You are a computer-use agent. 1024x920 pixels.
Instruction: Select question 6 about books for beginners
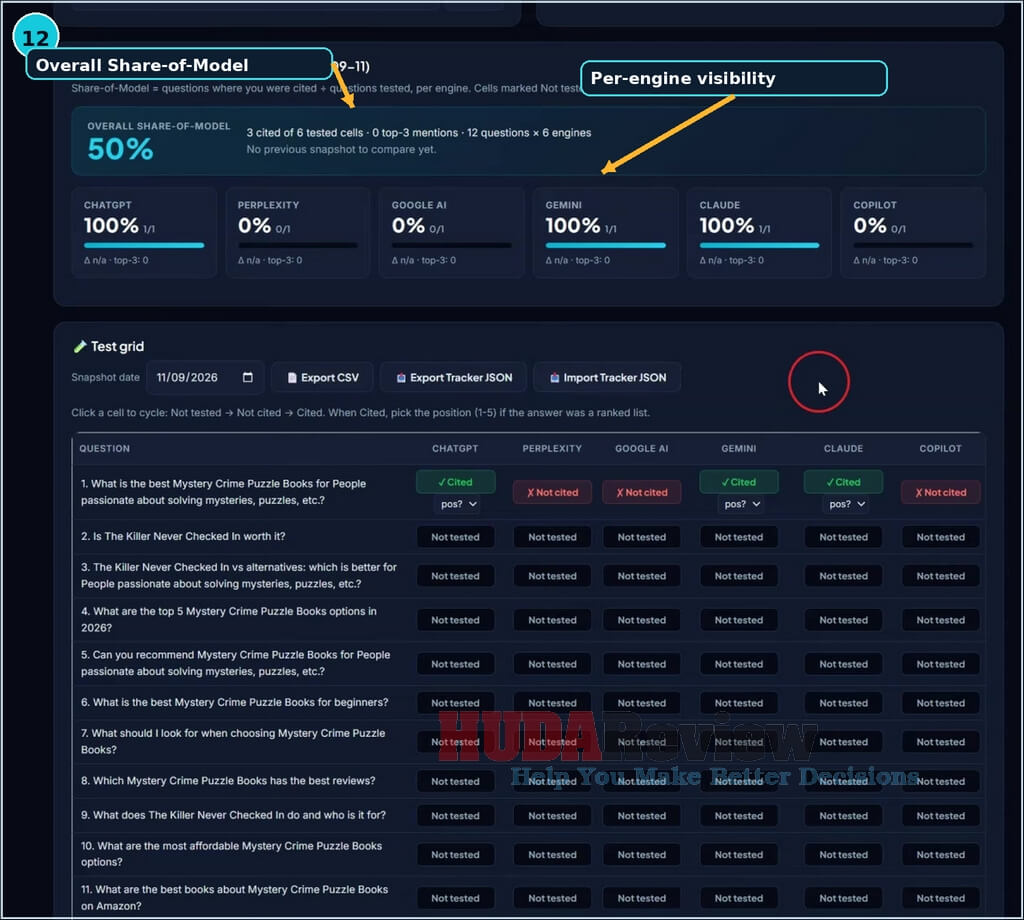point(234,702)
